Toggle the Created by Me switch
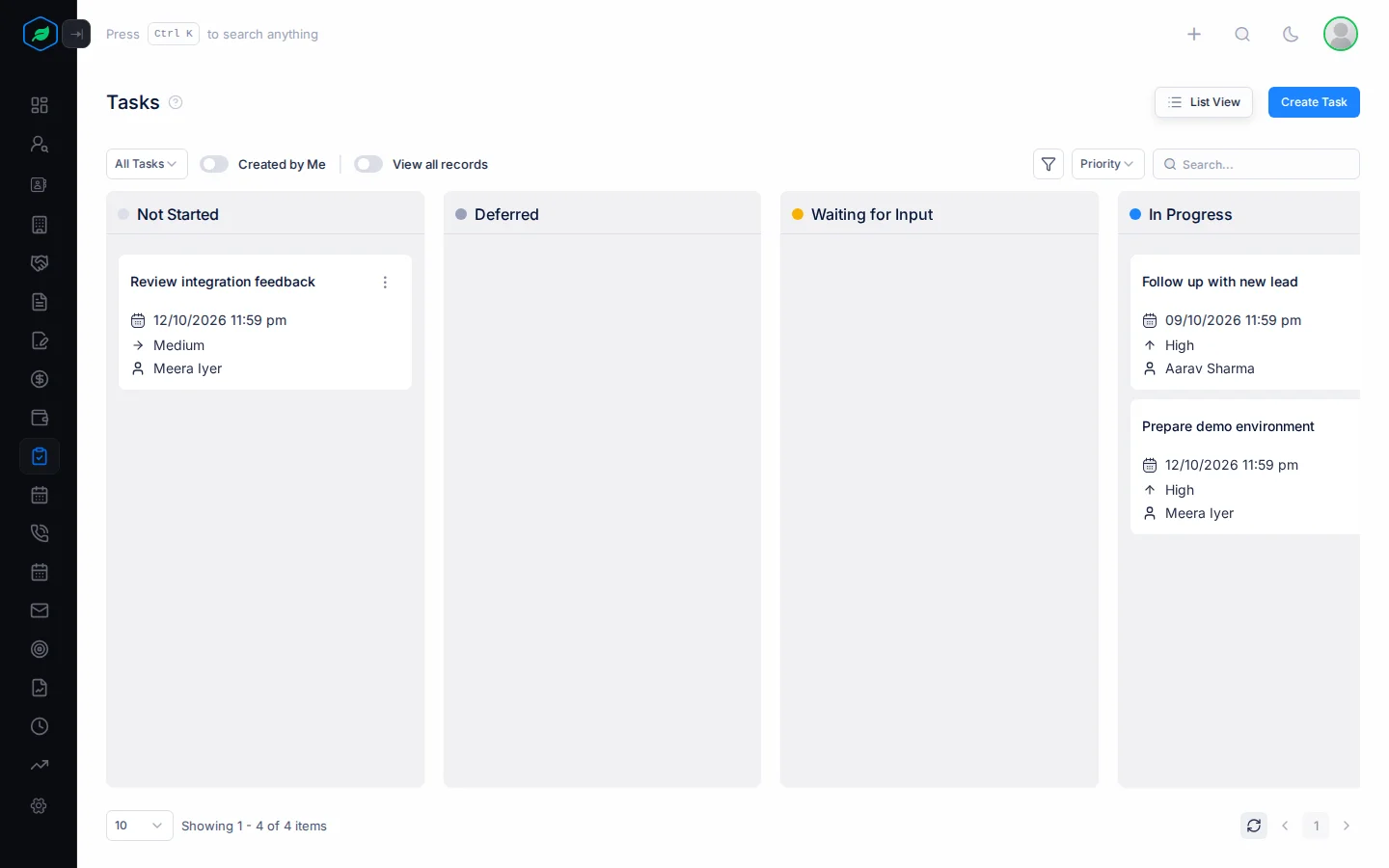Image resolution: width=1389 pixels, height=868 pixels. [x=214, y=164]
